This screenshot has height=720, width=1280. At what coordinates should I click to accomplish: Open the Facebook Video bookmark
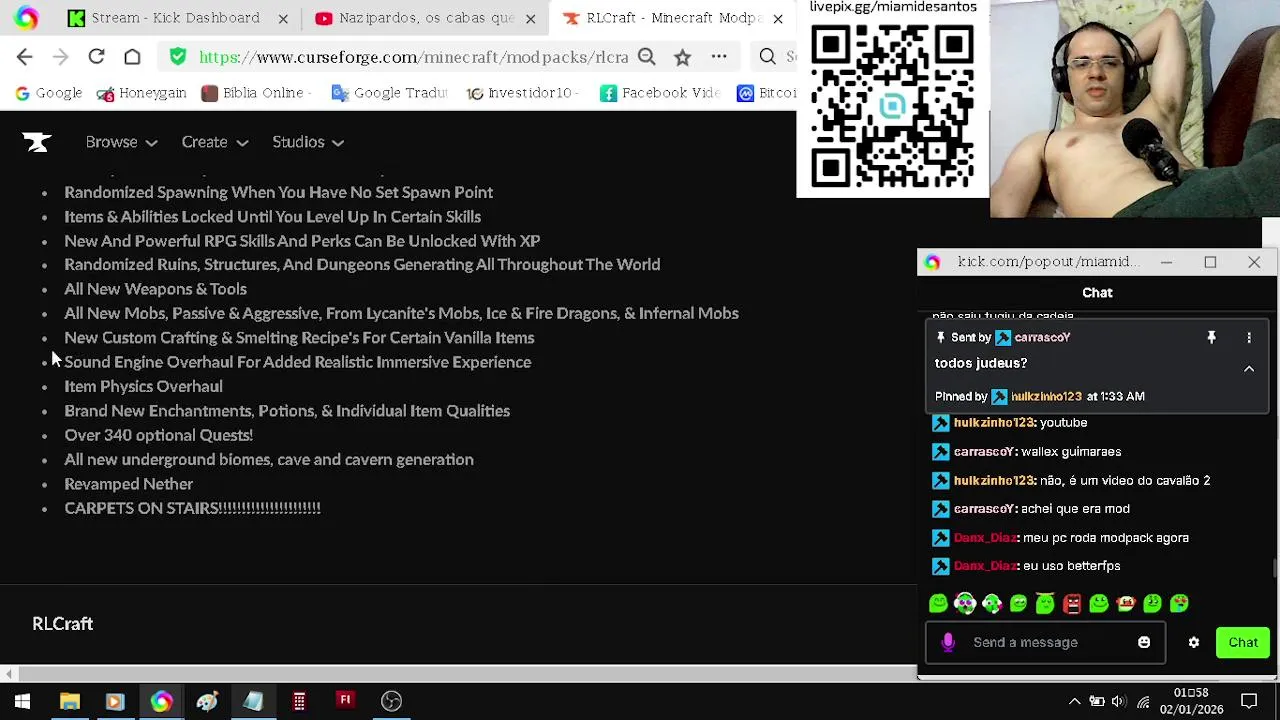point(660,93)
